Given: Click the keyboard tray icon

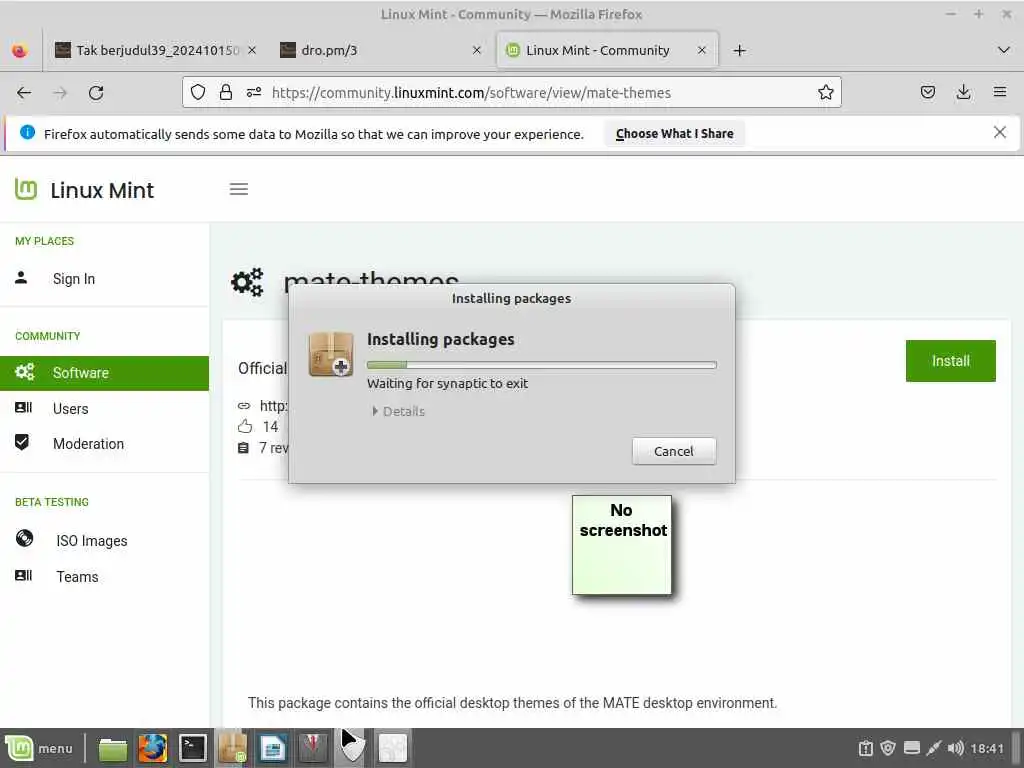Looking at the screenshot, I should 912,748.
